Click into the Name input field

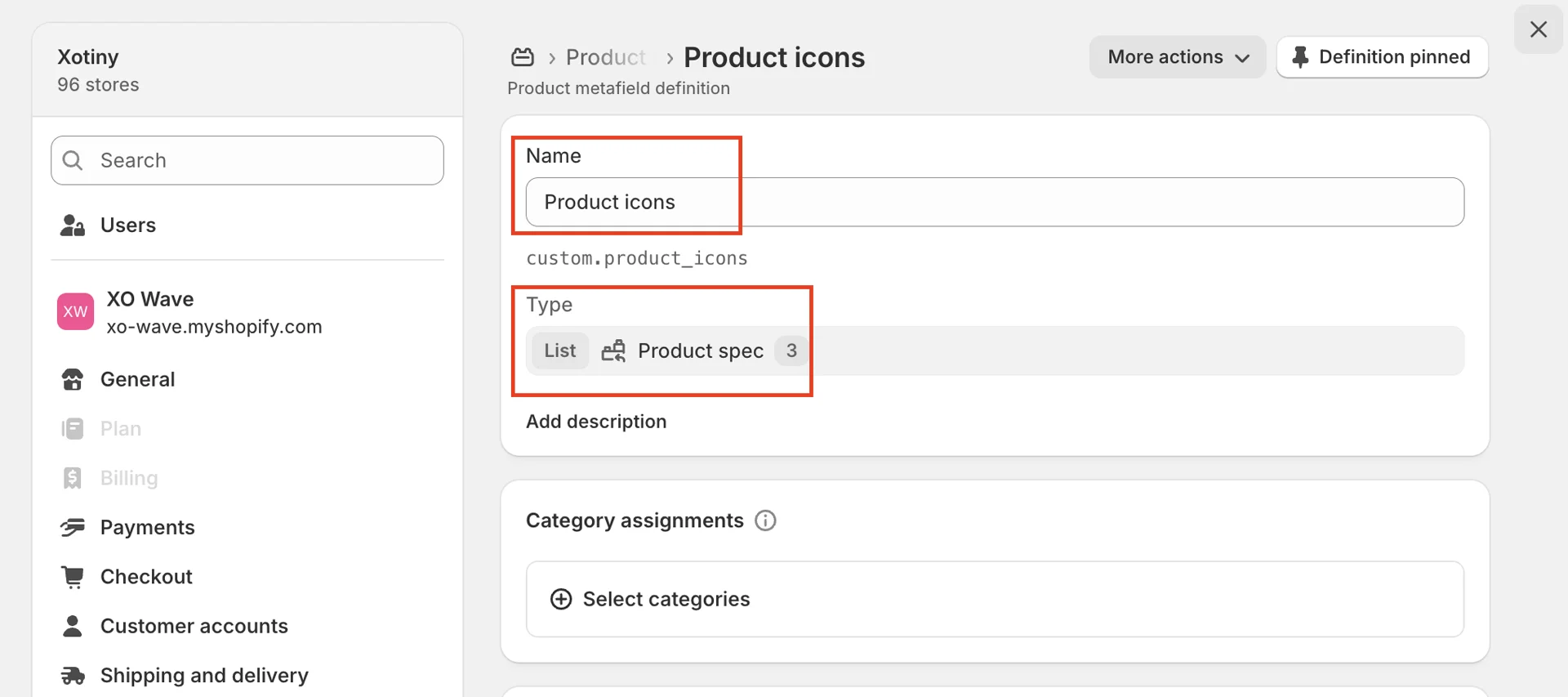coord(995,202)
